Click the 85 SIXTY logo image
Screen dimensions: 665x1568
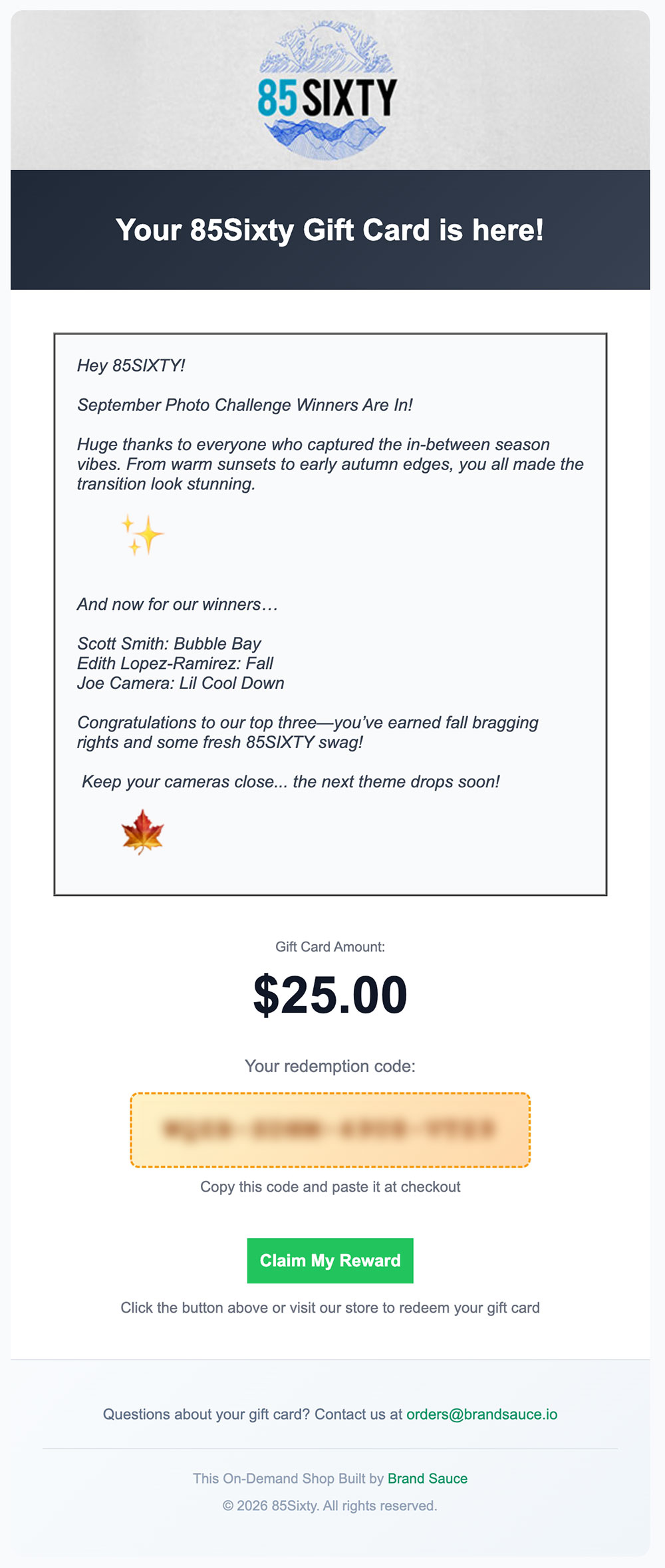click(327, 91)
